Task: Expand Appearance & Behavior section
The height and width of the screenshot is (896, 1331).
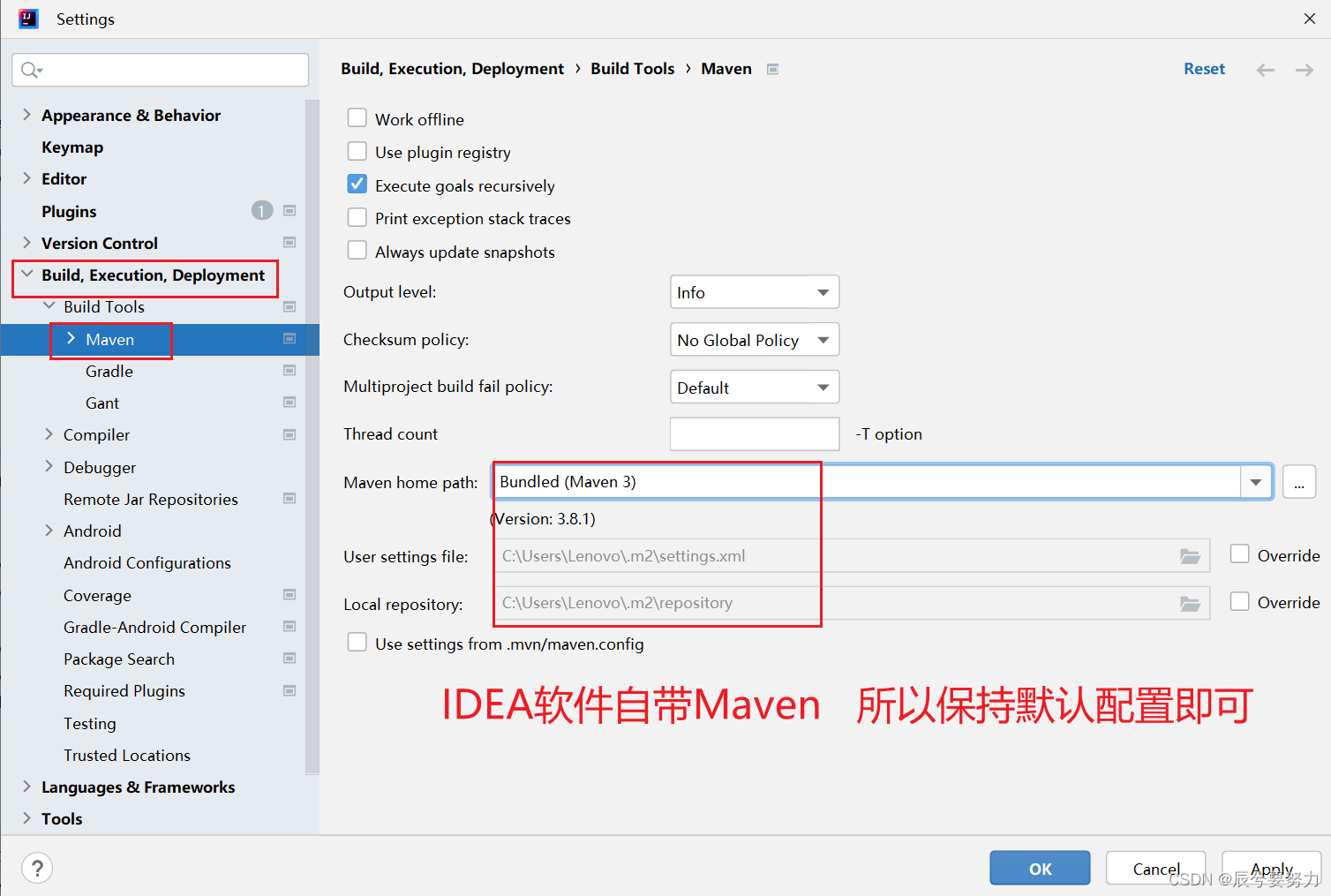Action: 26,115
